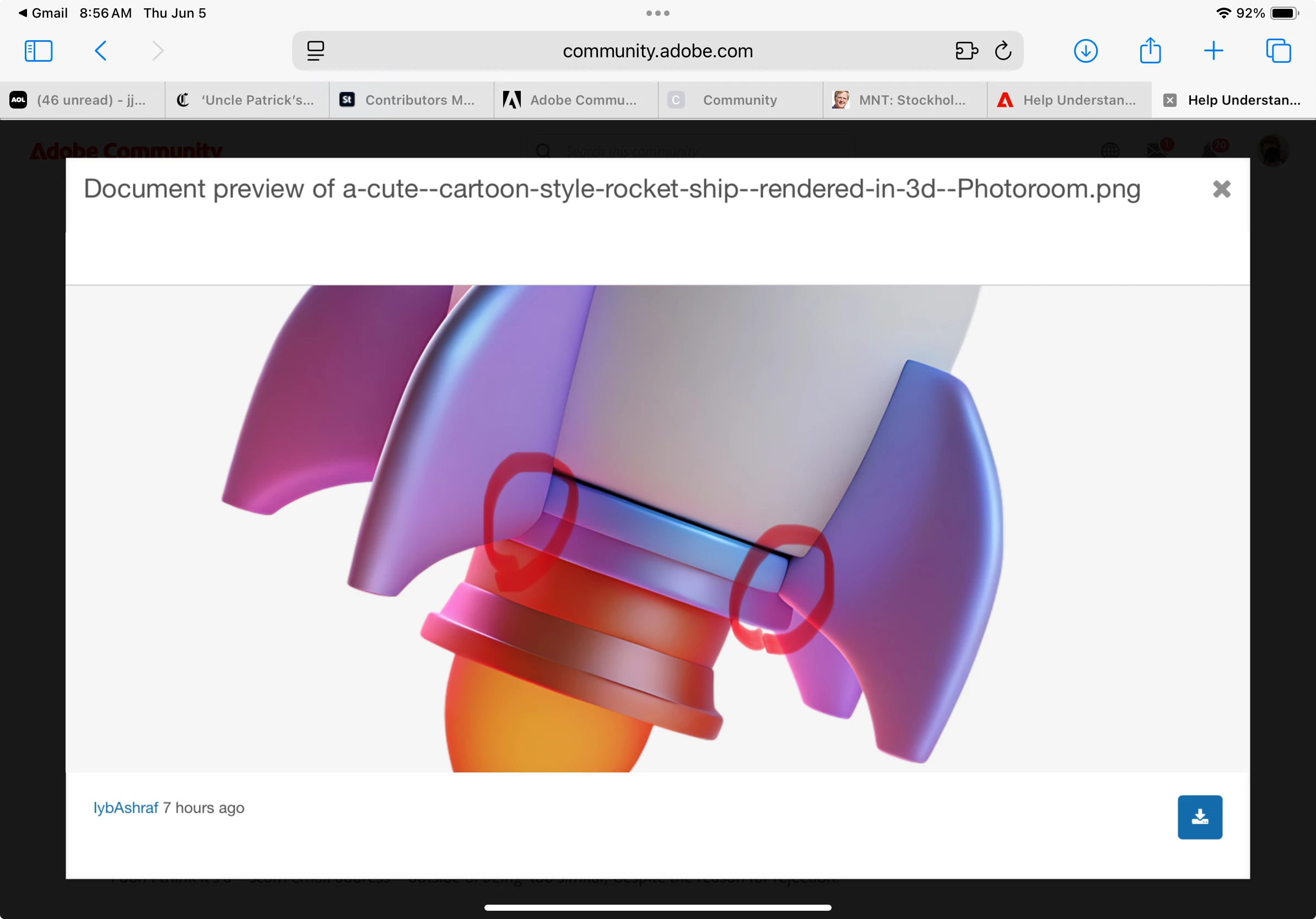Open the Safari downloads list
The image size is (1316, 919).
click(x=1086, y=51)
